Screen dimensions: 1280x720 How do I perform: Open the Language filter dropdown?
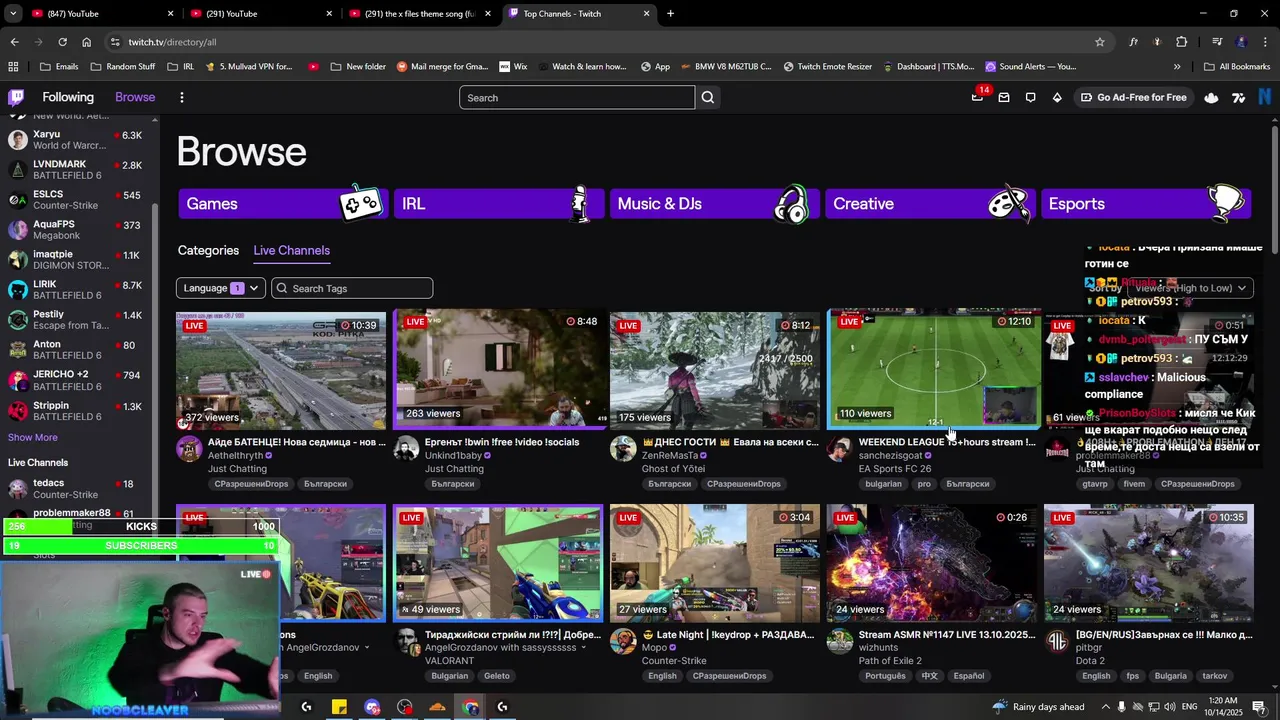coord(220,288)
